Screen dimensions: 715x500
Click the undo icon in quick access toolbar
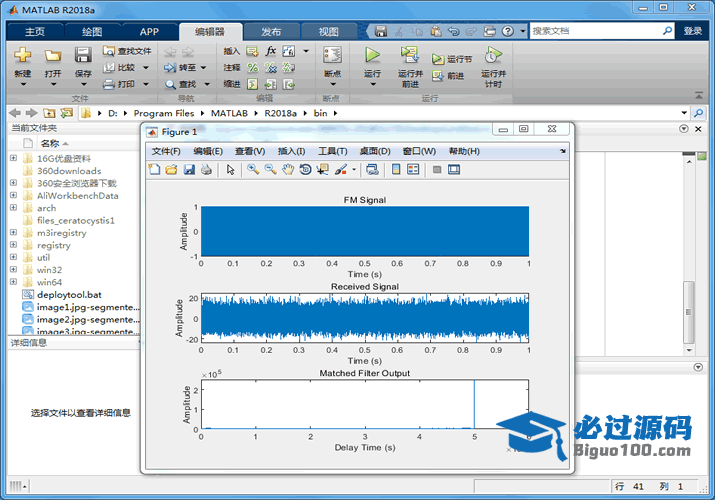(453, 31)
